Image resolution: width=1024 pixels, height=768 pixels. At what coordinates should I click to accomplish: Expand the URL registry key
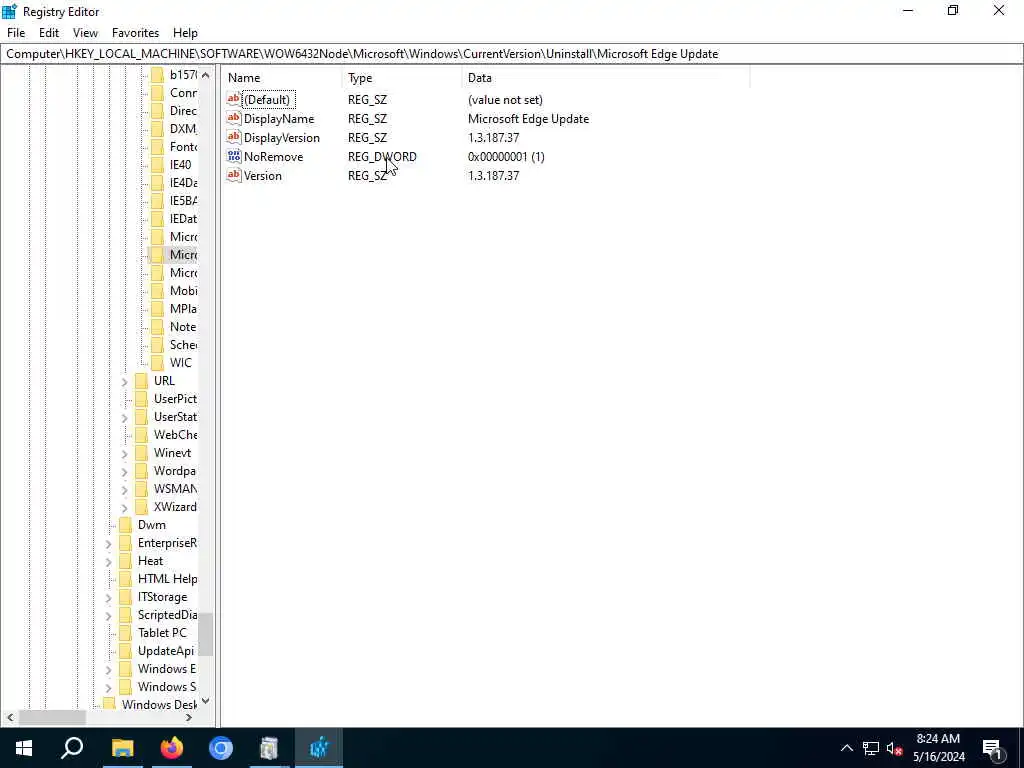[124, 381]
